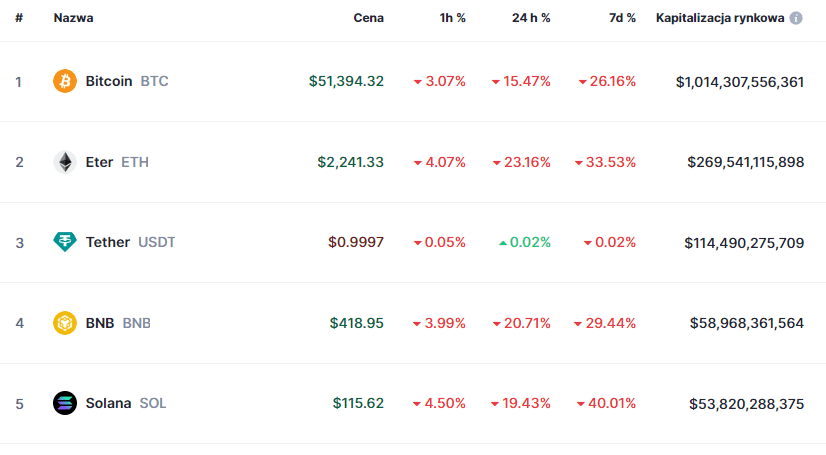826x455 pixels.
Task: Sort by 1h % column header
Action: [452, 18]
